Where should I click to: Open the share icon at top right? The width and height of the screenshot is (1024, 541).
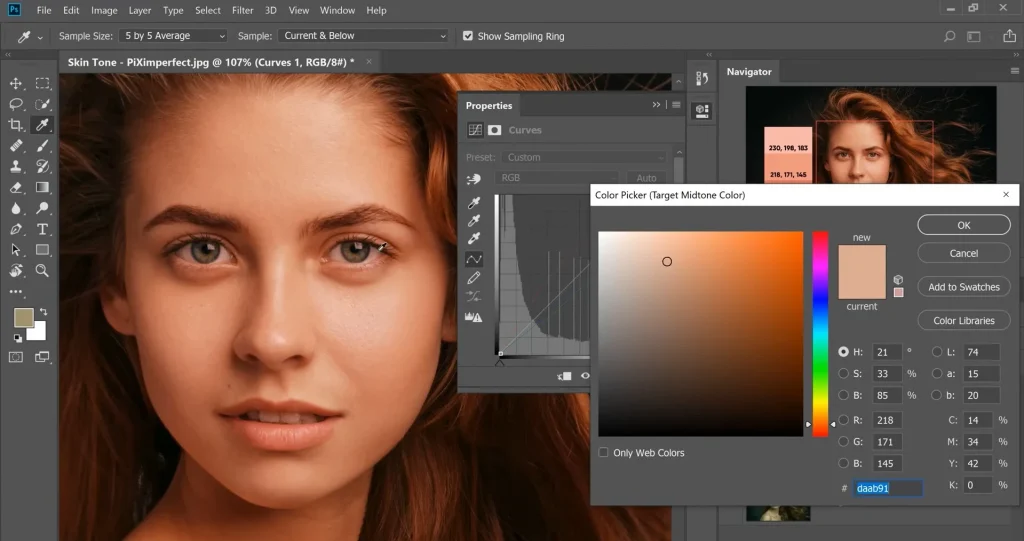[1009, 36]
